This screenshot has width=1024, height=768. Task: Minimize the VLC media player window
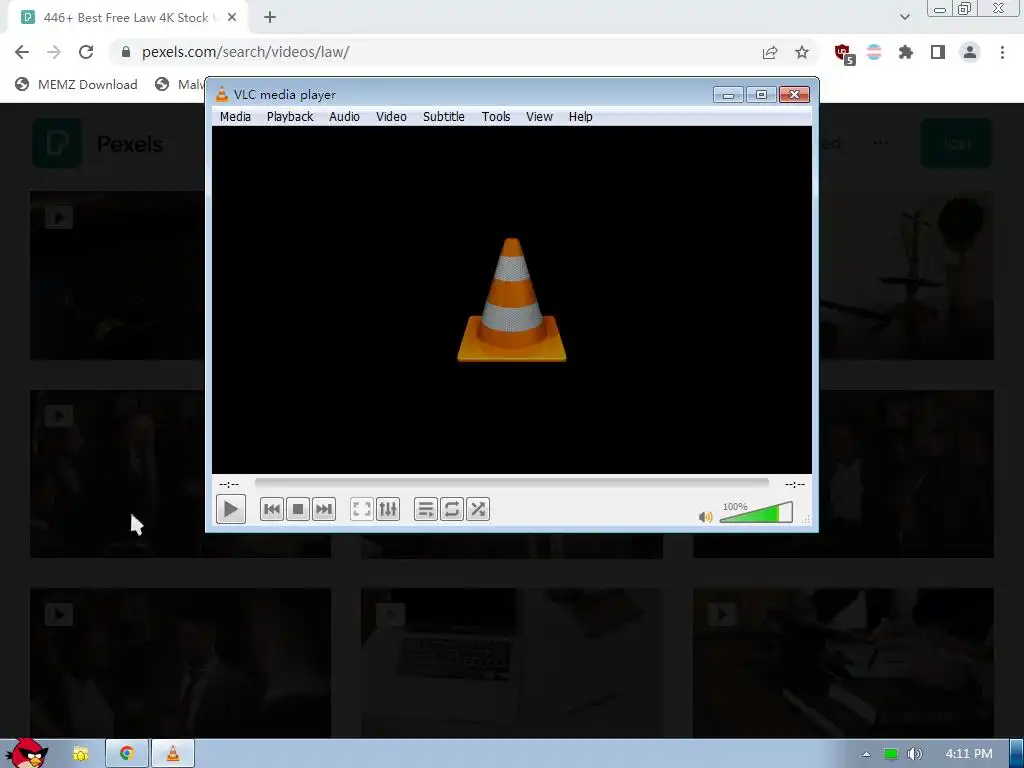728,95
